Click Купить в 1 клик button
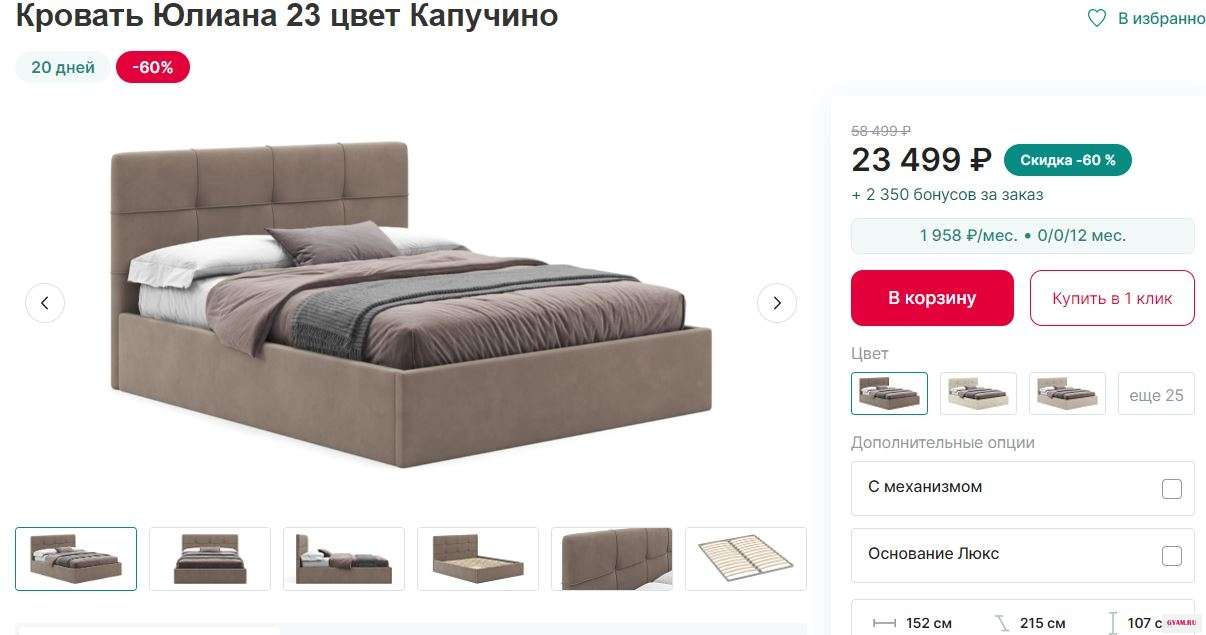Image resolution: width=1206 pixels, height=635 pixels. point(1112,298)
